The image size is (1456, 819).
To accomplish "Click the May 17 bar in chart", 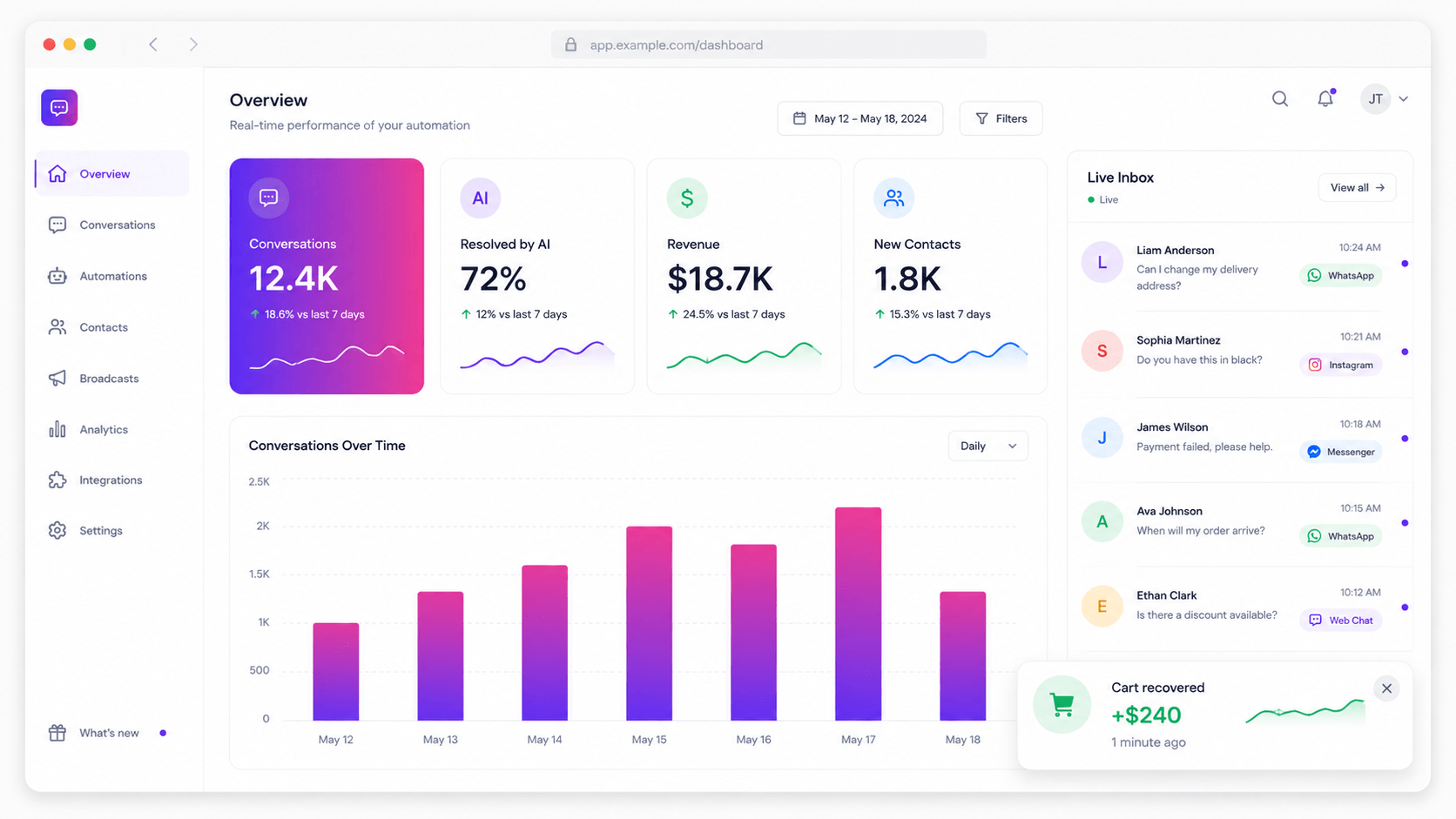I will 859,614.
